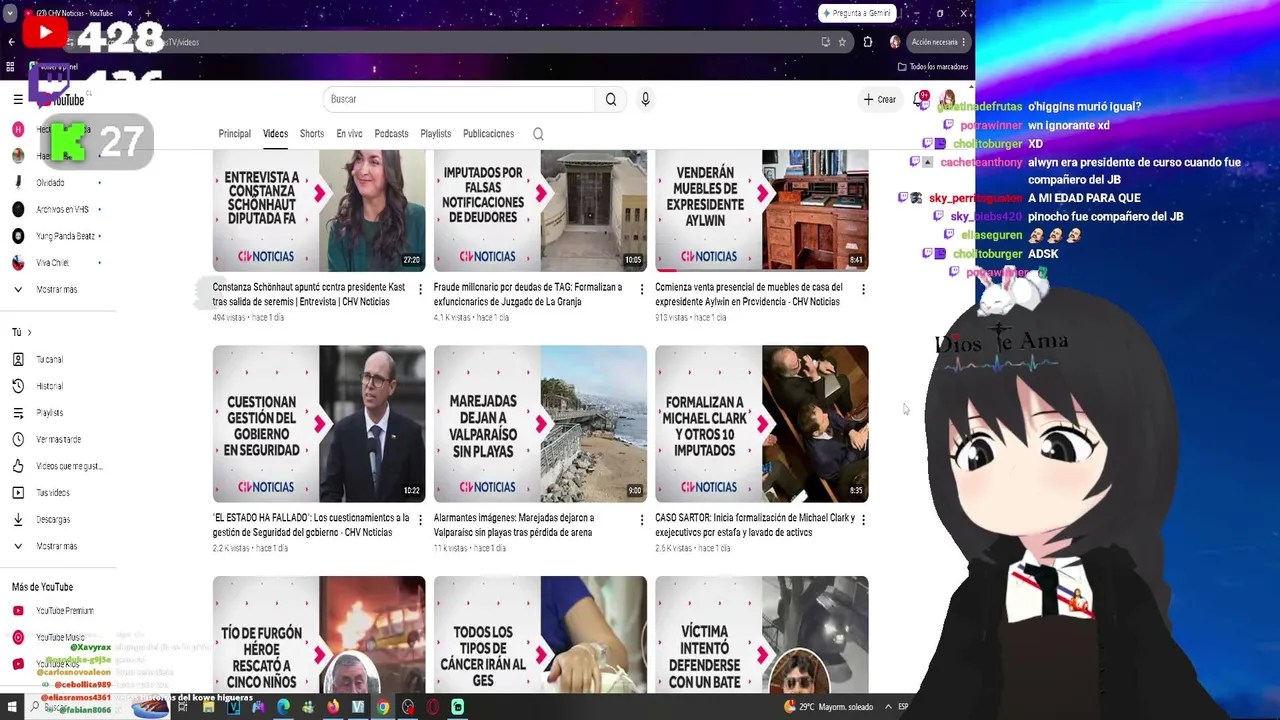Open the Opera icon in the taskbar
The image size is (1280, 720).
[x=433, y=707]
